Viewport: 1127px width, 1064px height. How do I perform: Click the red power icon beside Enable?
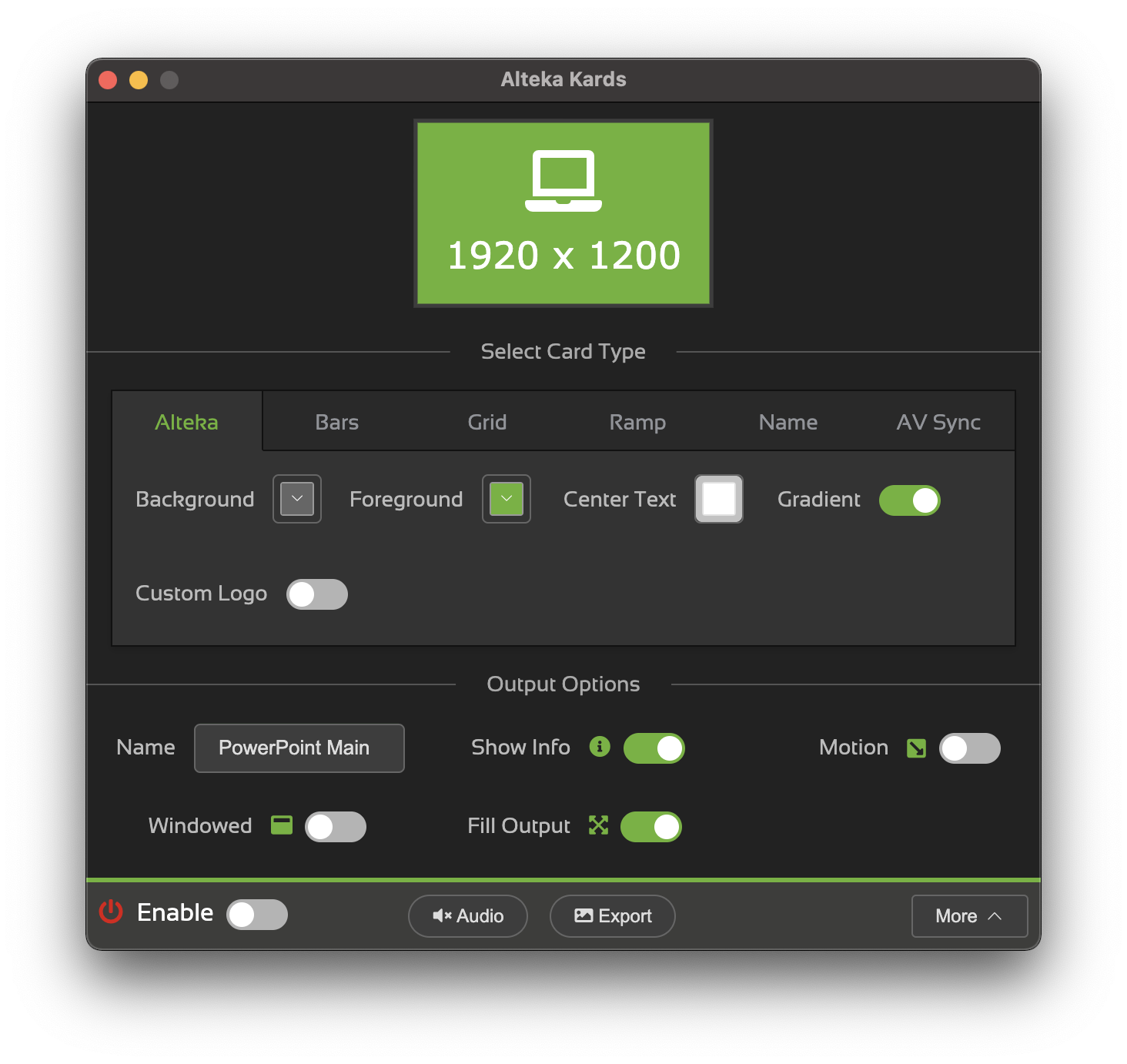(x=111, y=912)
